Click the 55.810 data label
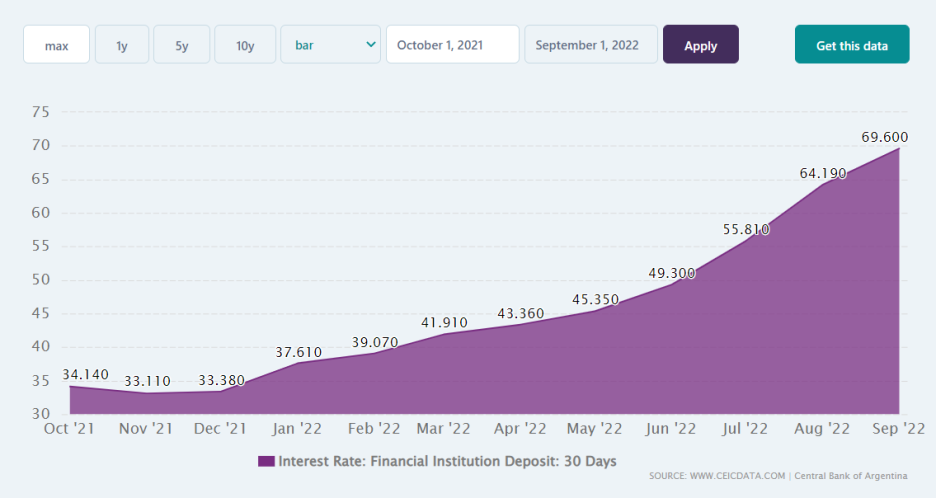The height and width of the screenshot is (498, 936). click(x=746, y=229)
